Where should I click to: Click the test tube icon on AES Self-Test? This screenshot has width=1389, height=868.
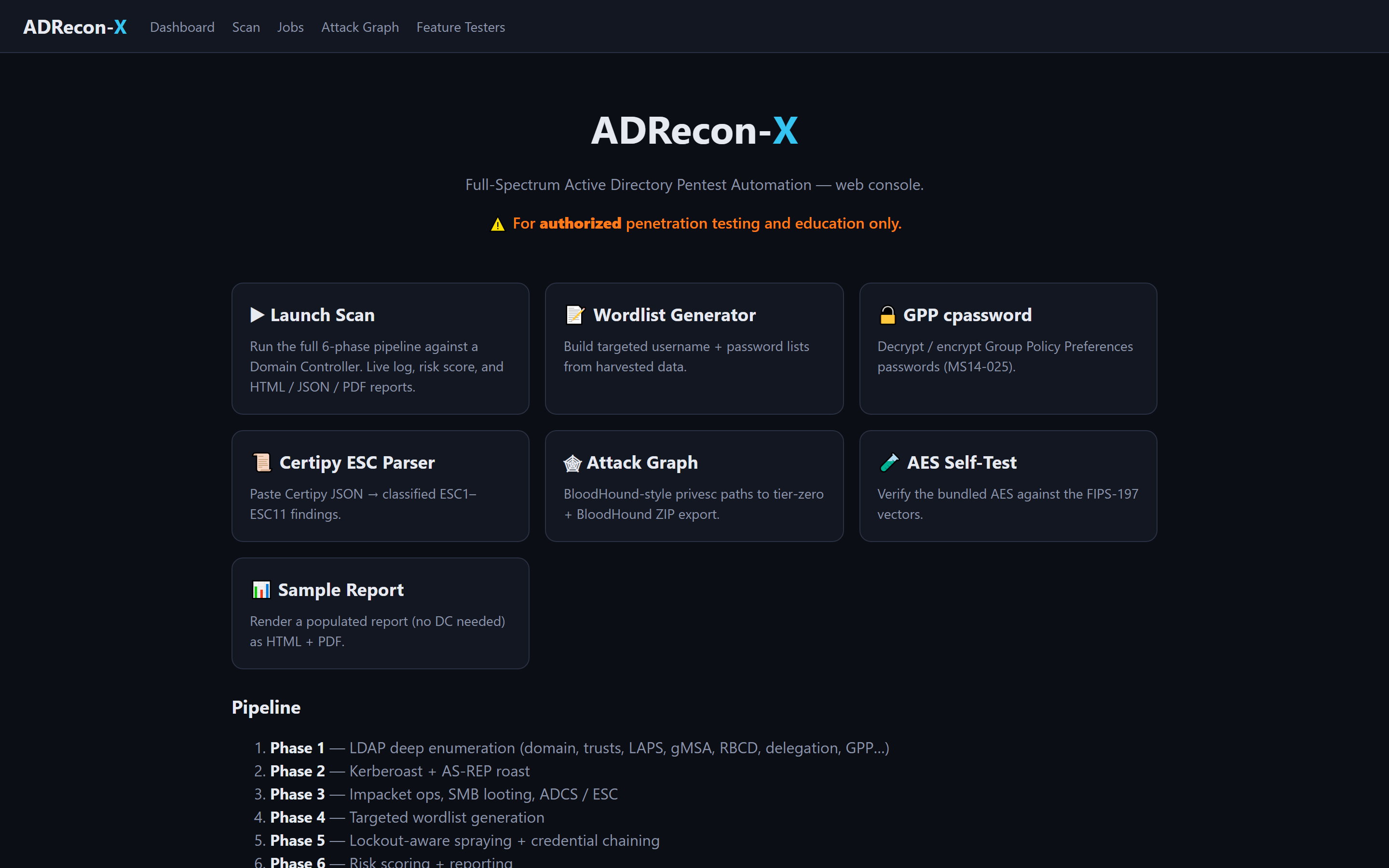point(889,462)
